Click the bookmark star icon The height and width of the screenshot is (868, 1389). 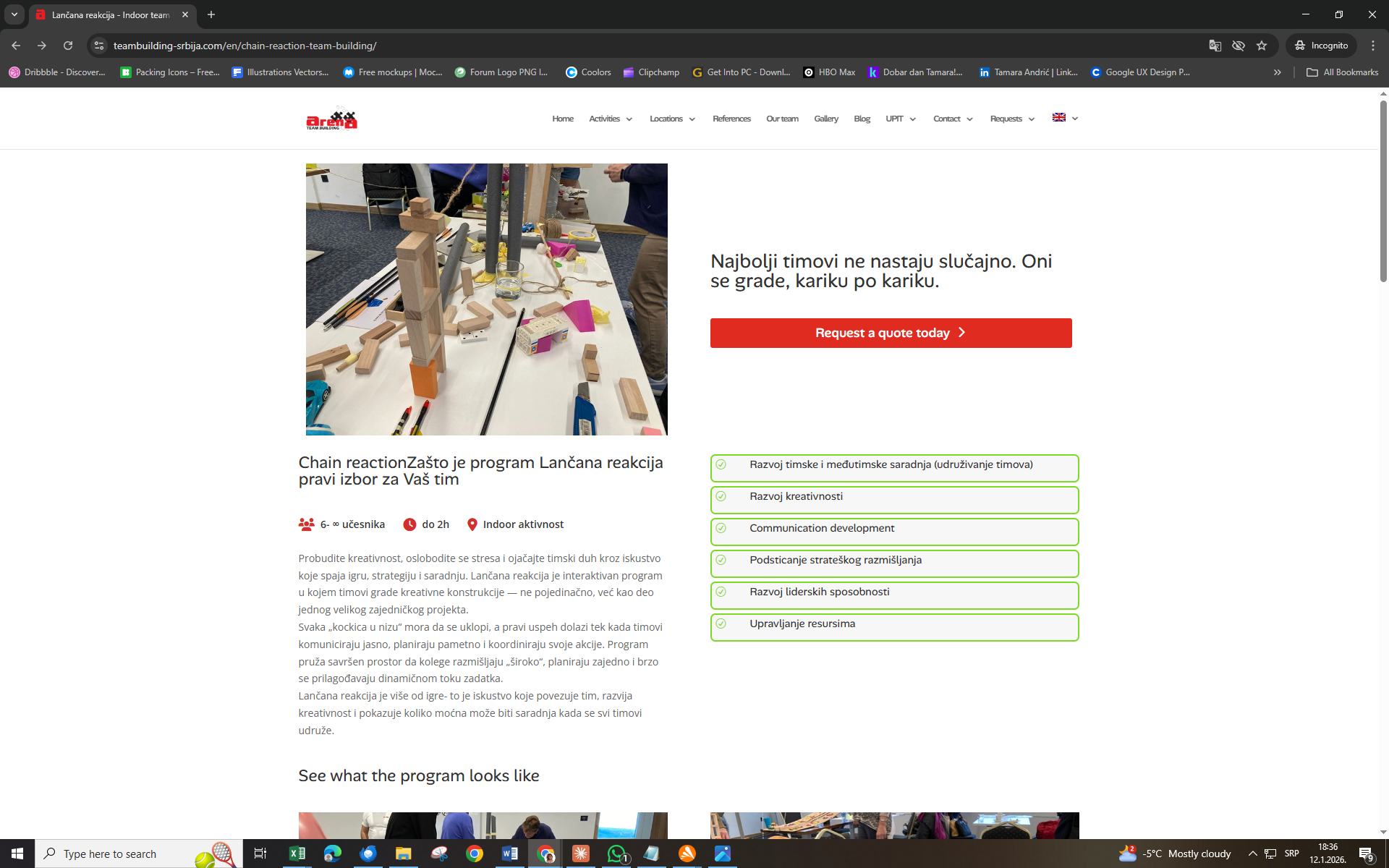click(x=1262, y=46)
